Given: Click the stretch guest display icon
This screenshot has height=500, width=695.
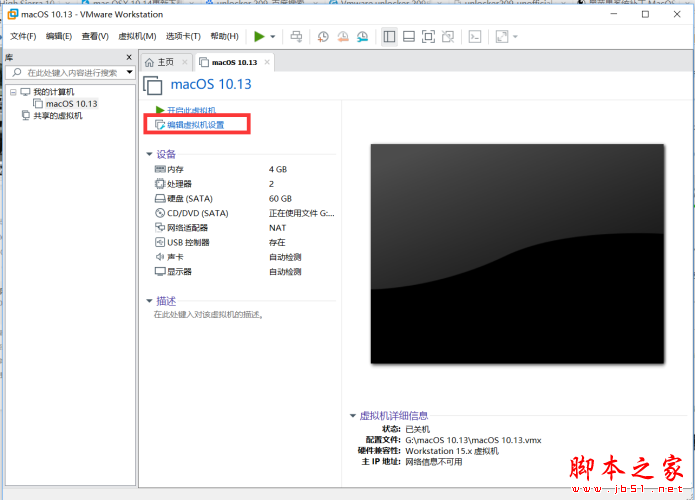Looking at the screenshot, I should [x=502, y=36].
